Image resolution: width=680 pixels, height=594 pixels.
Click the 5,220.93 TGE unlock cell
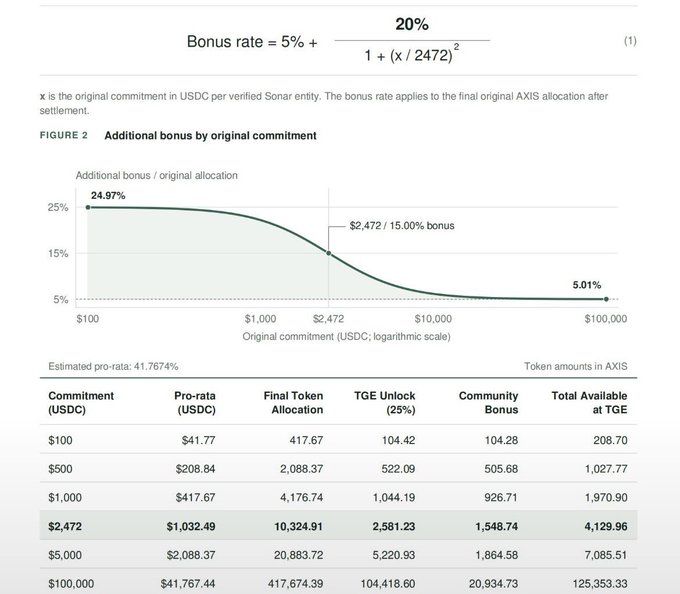[x=394, y=555]
